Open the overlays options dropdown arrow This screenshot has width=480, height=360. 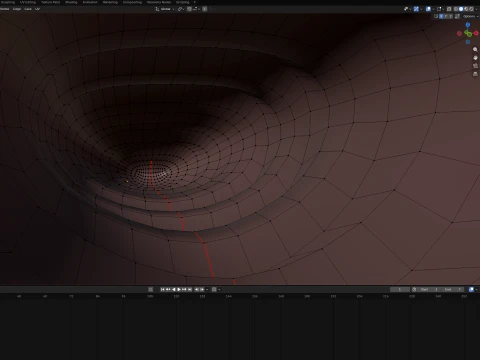(434, 9)
